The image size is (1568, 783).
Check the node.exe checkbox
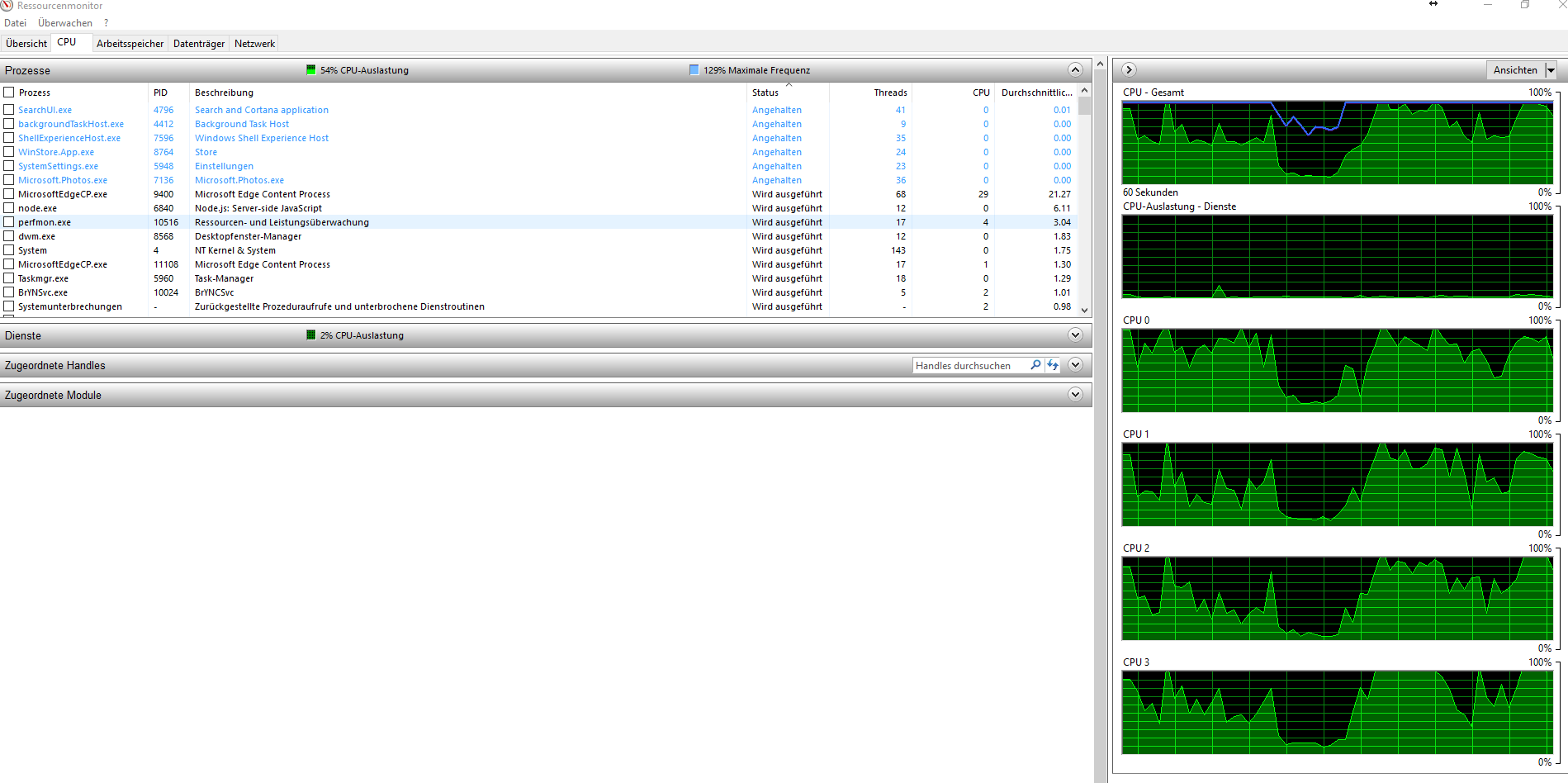click(9, 208)
